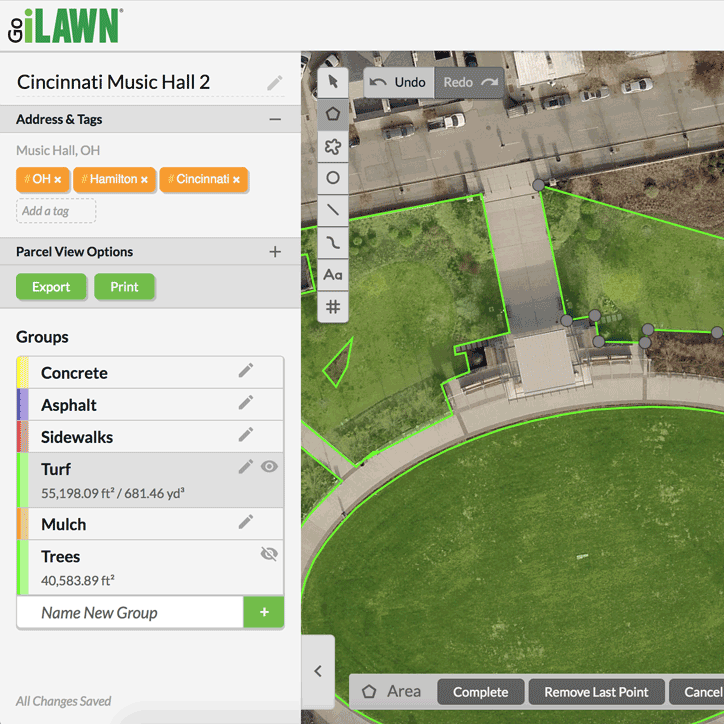Click the Concrete yellow color swatch
This screenshot has width=724, height=724.
point(23,373)
